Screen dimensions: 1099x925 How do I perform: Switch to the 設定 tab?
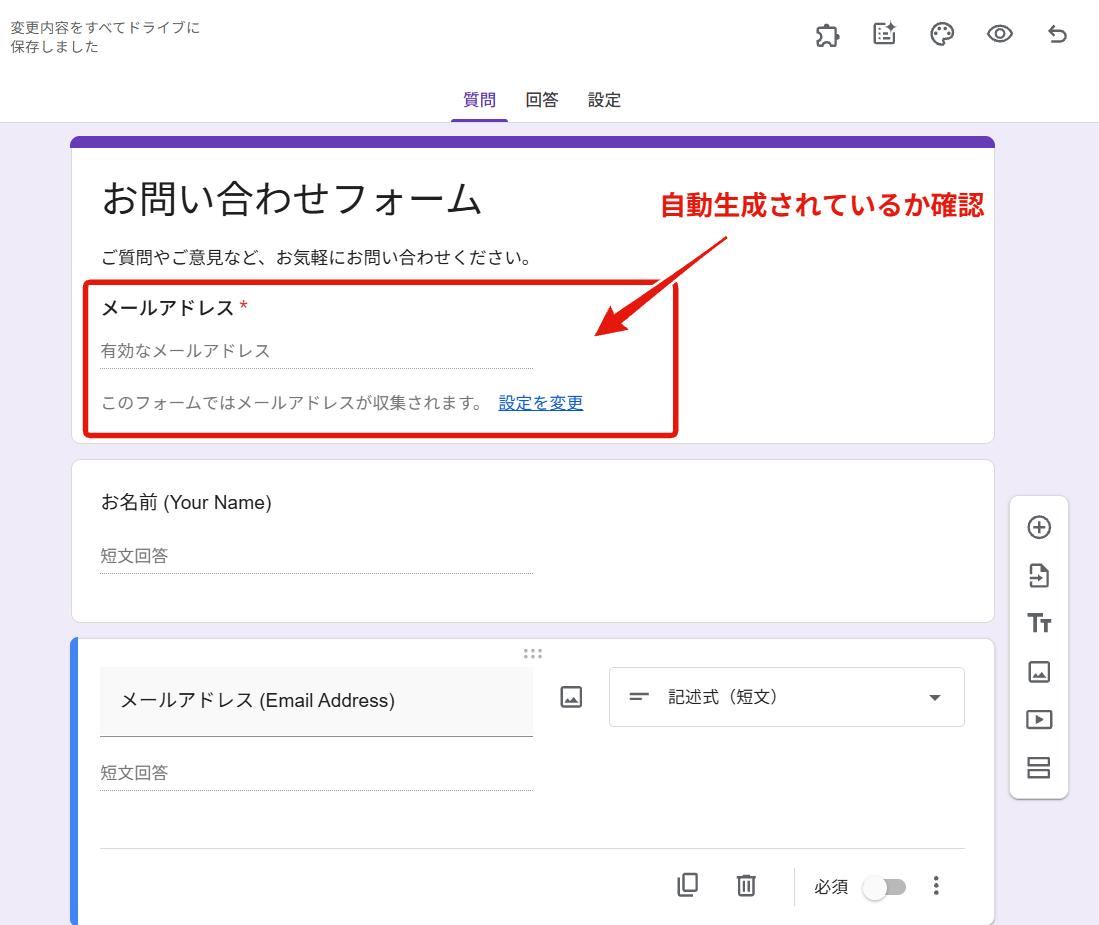pos(604,100)
